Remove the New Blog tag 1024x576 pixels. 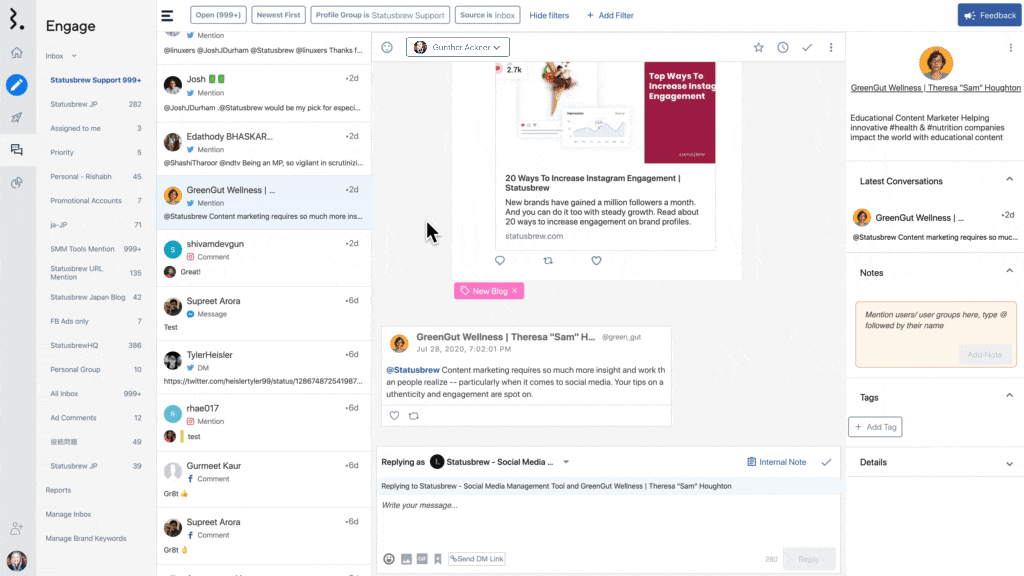tap(515, 291)
